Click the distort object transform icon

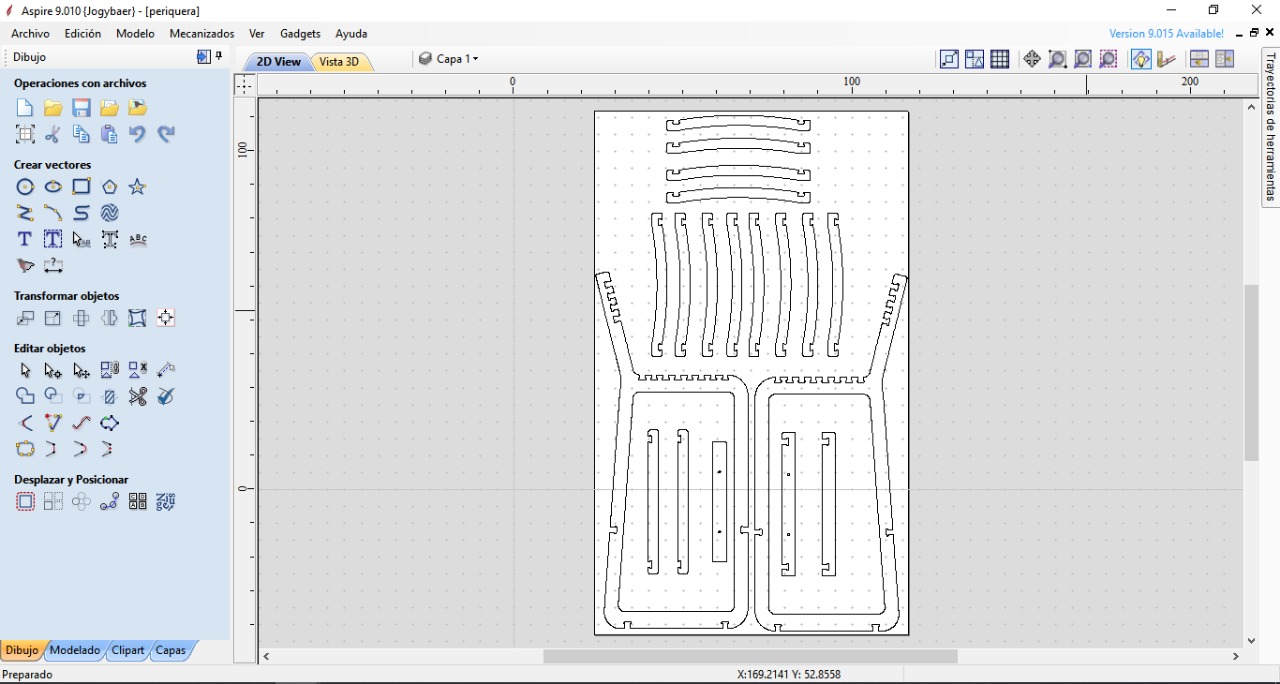[137, 318]
